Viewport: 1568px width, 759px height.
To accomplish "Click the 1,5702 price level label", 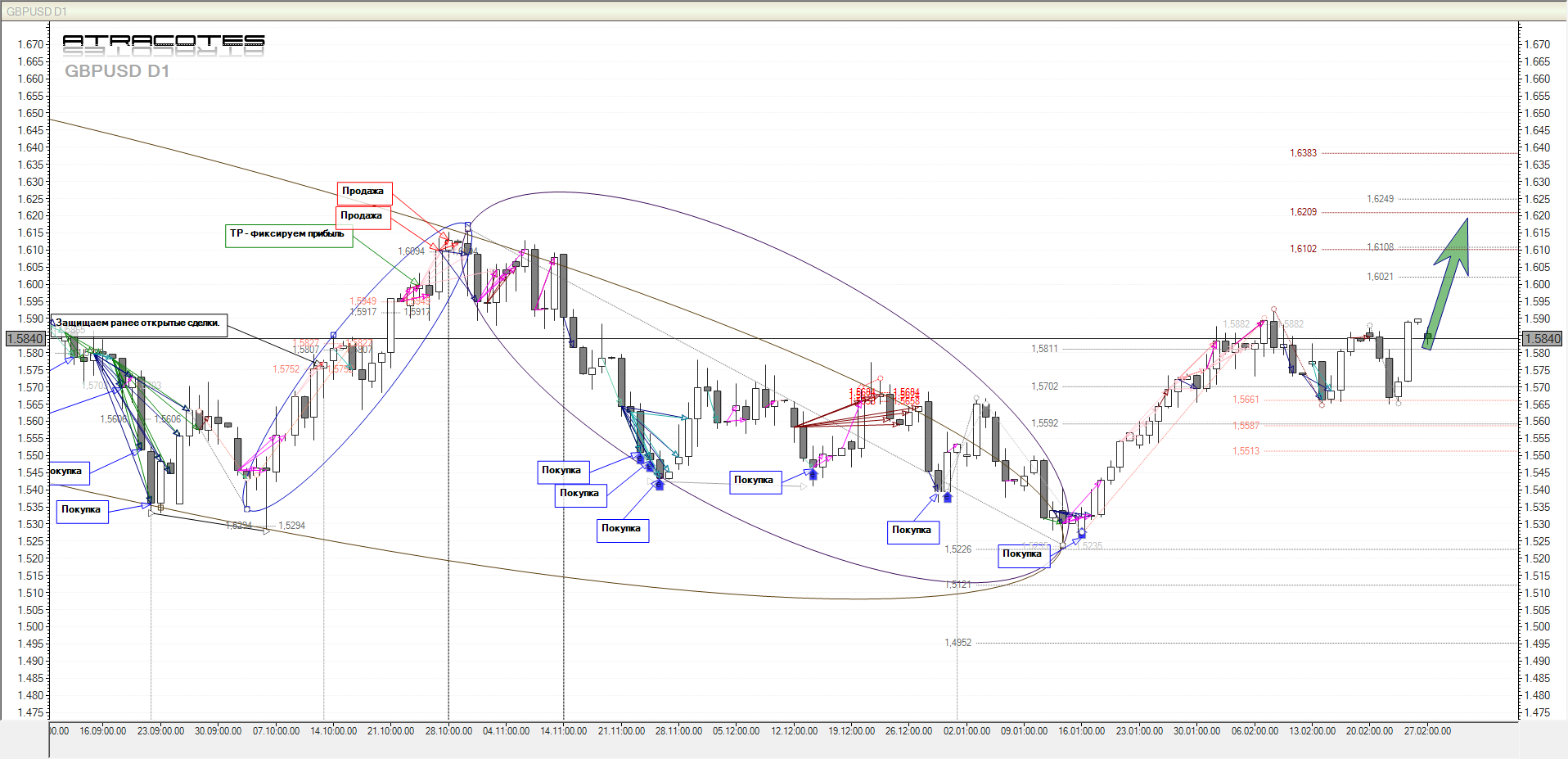I will [x=1044, y=386].
